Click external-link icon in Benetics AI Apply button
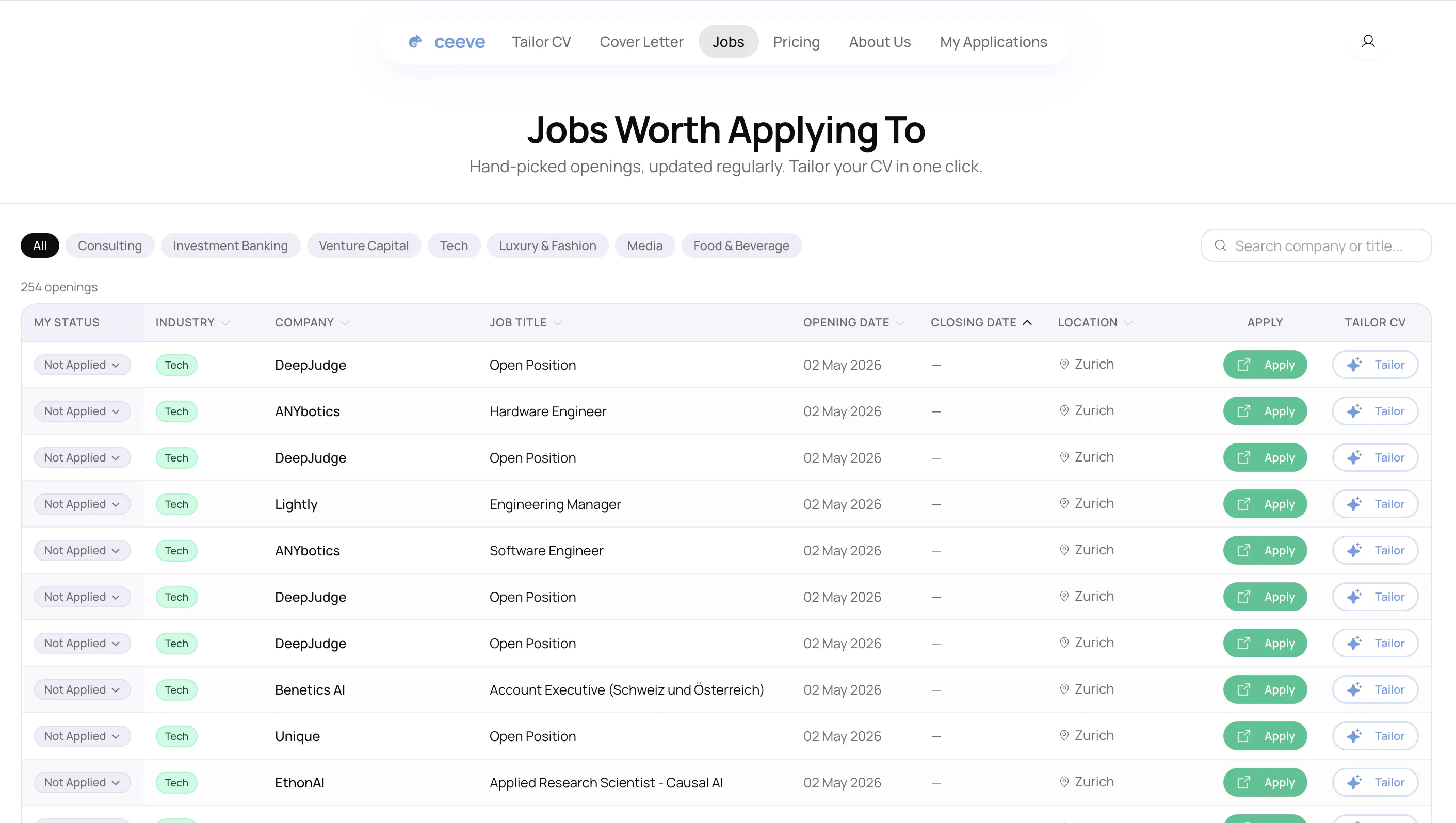 1244,689
